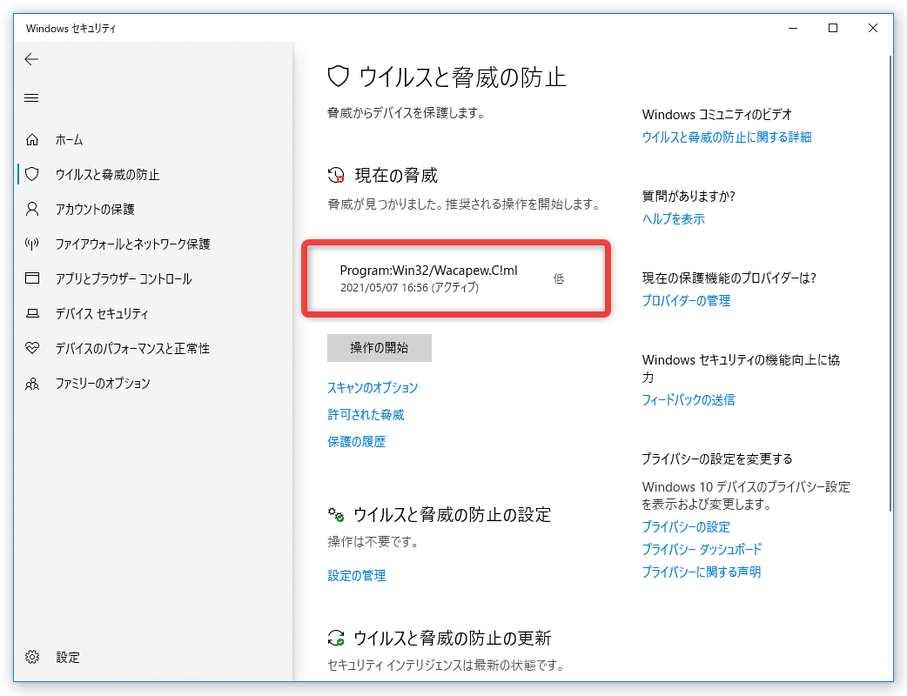Click the window icon for アプリとブラウザー コントロール
The width and height of the screenshot is (907, 696).
[x=32, y=278]
